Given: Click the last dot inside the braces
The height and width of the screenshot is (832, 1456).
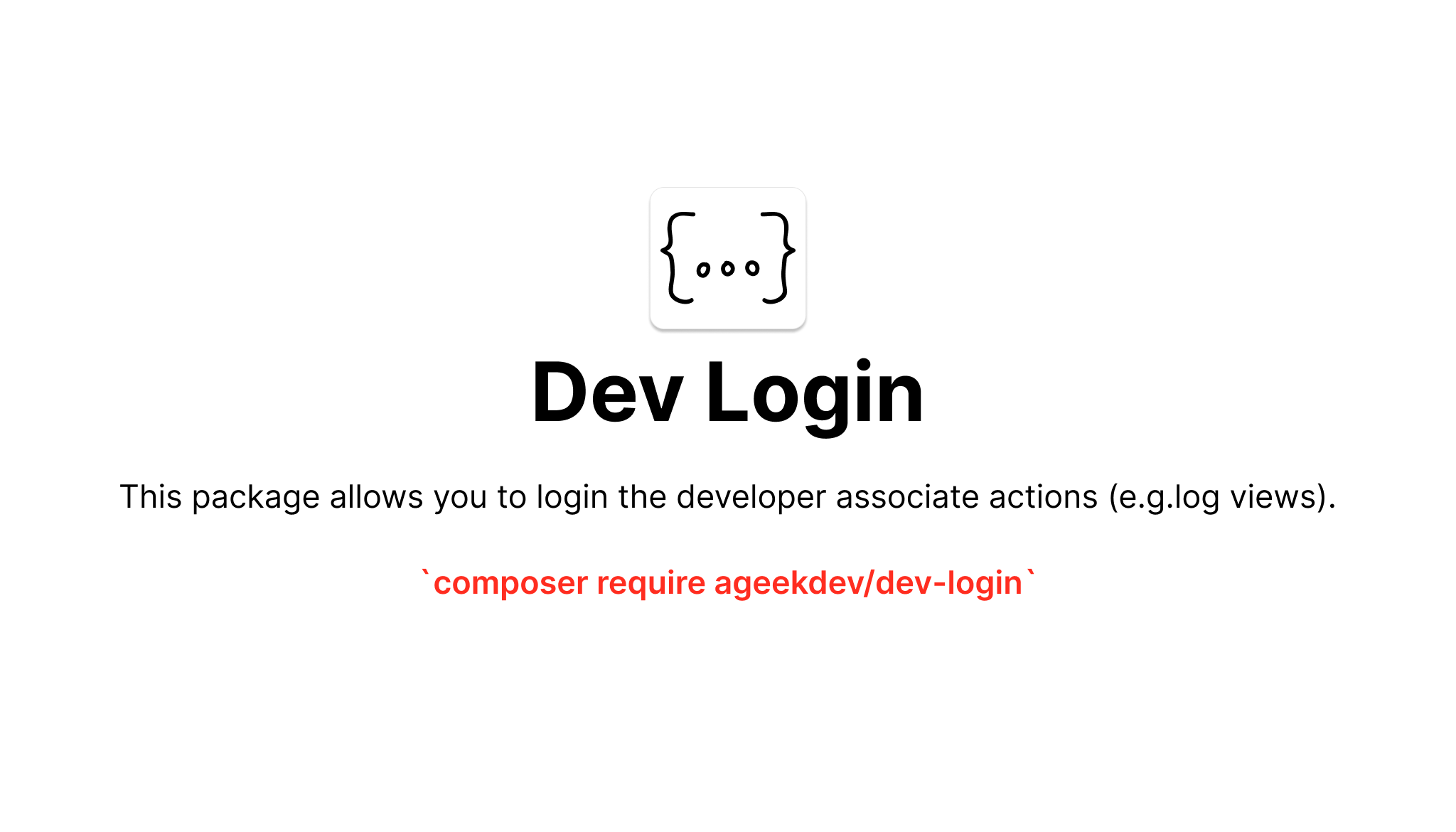Looking at the screenshot, I should click(752, 268).
